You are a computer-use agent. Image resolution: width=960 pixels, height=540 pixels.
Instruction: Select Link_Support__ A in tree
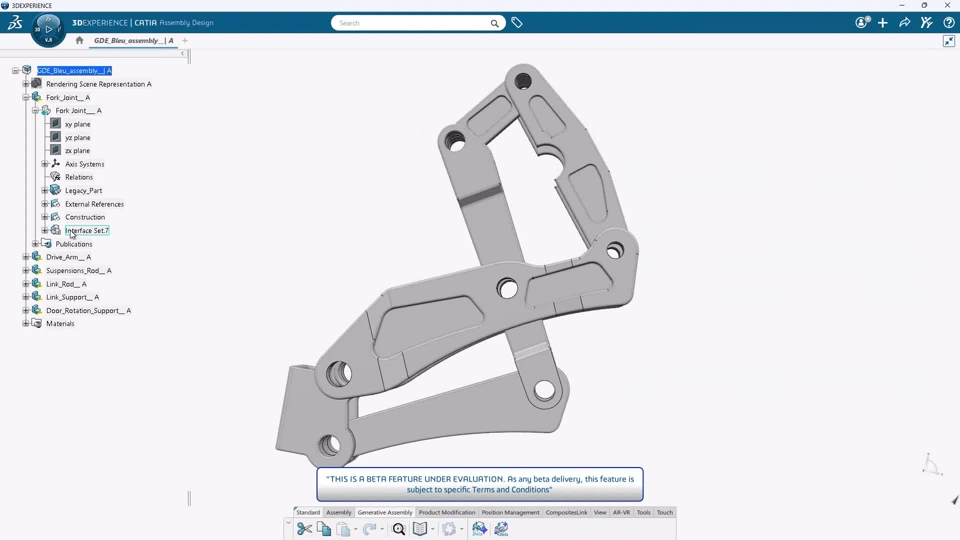72,297
